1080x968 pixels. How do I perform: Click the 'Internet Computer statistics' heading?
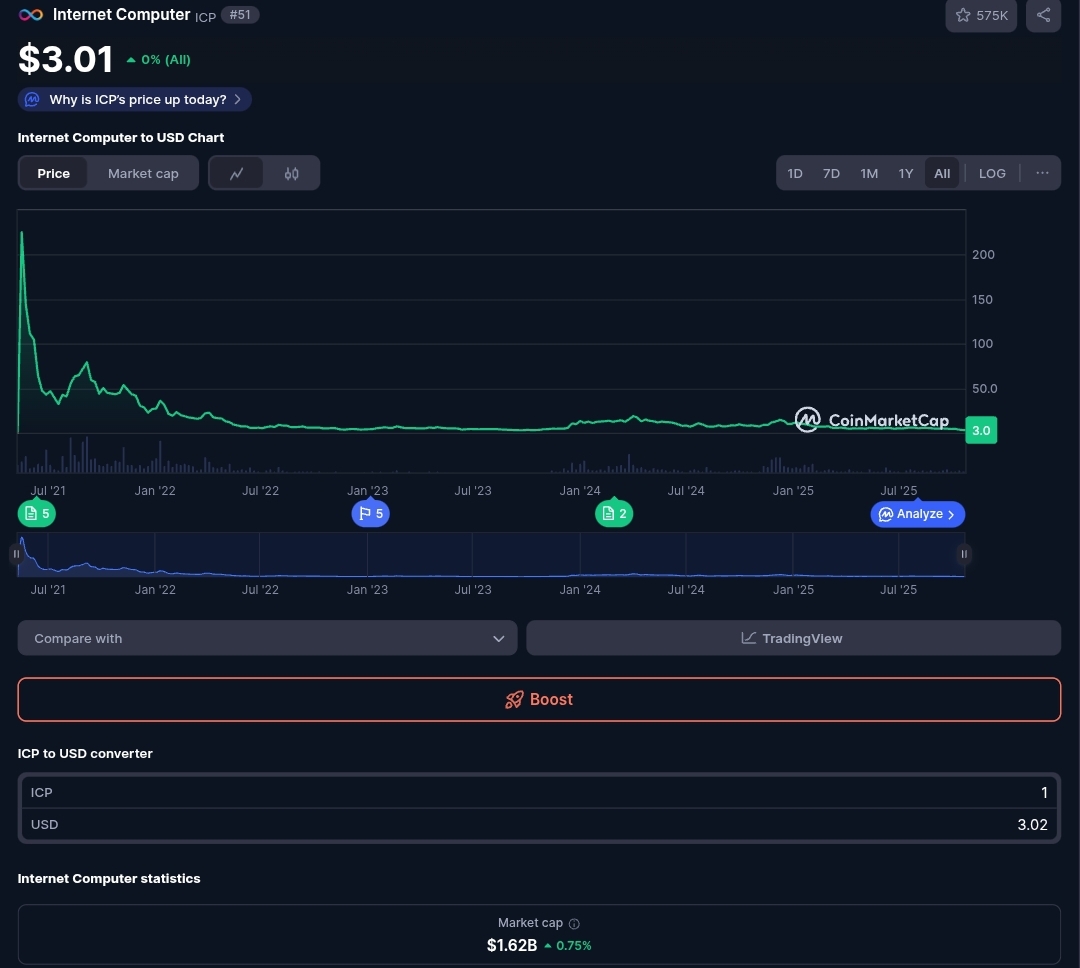tap(109, 878)
